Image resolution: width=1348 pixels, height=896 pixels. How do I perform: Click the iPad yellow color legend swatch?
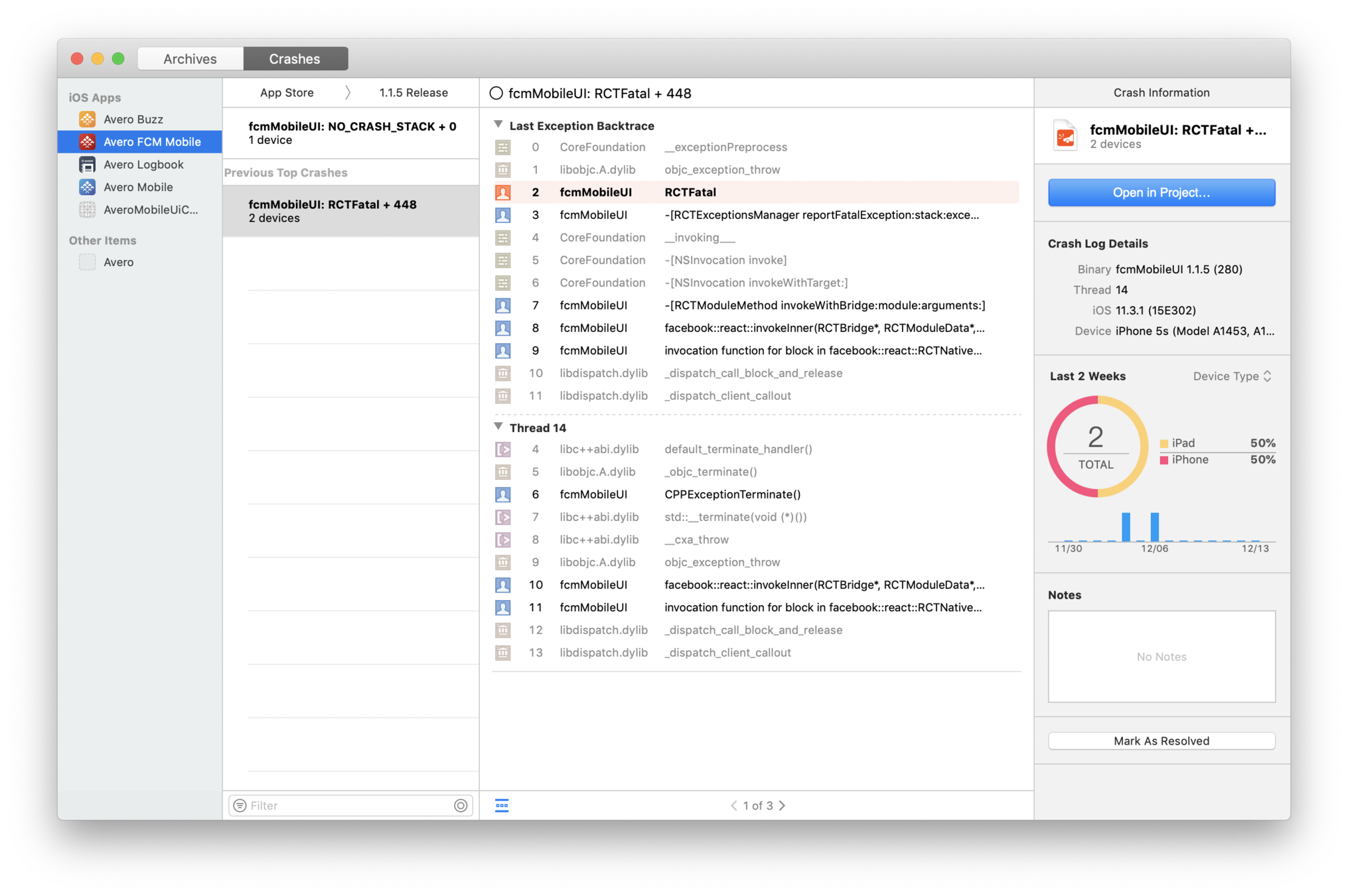click(x=1163, y=443)
